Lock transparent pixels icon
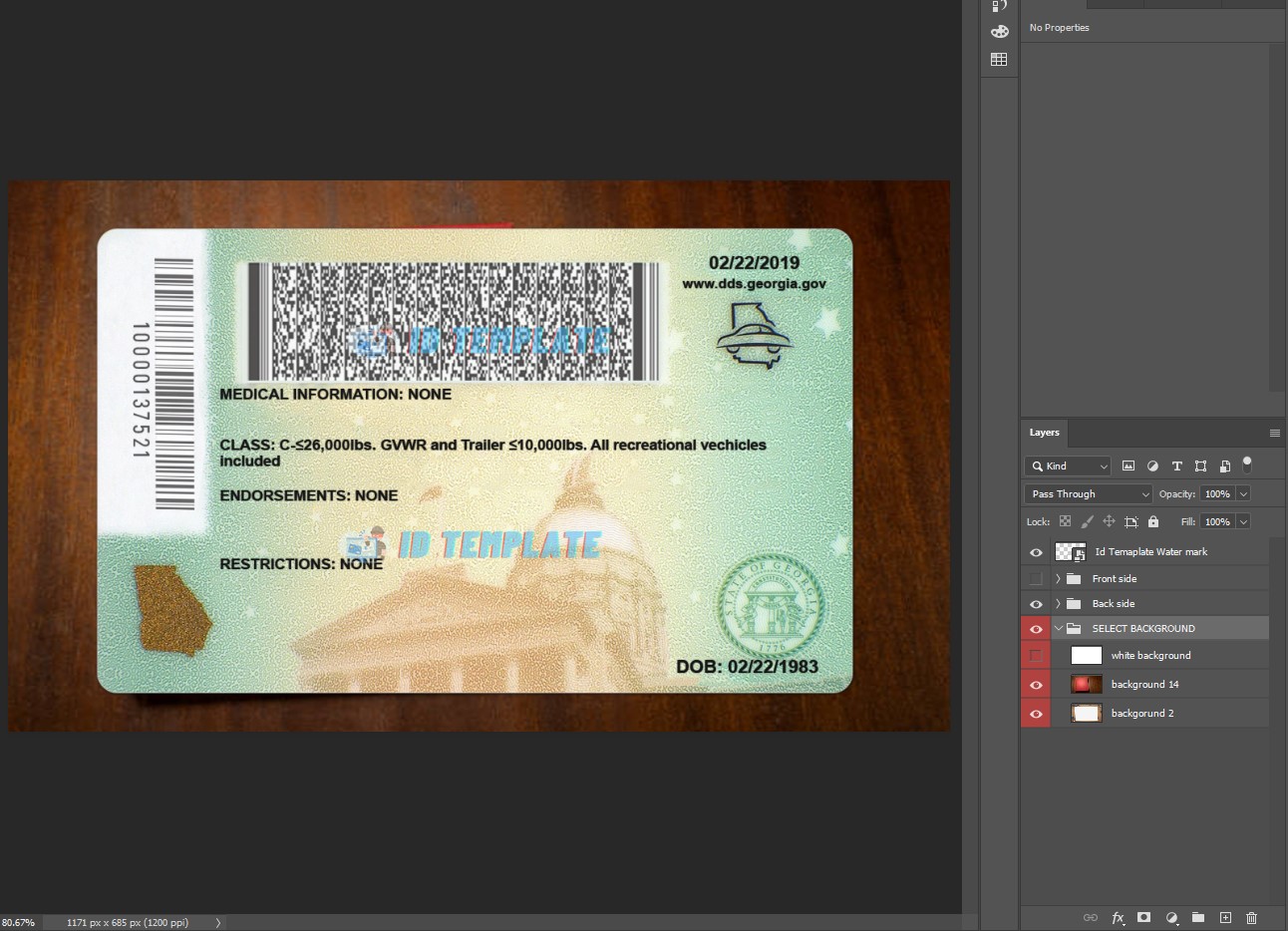 1065,521
